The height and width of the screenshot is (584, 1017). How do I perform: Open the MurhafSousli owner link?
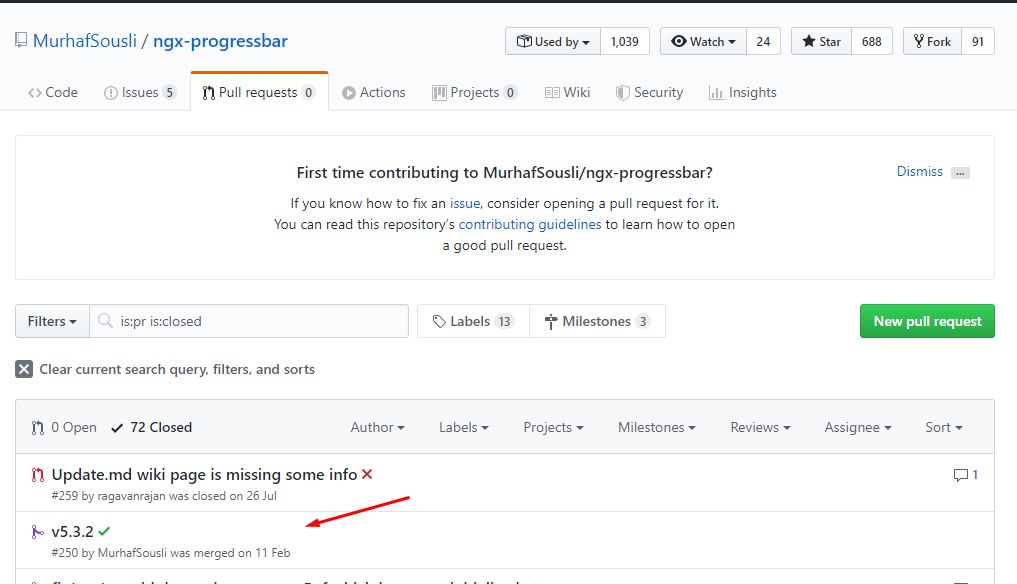tap(85, 41)
